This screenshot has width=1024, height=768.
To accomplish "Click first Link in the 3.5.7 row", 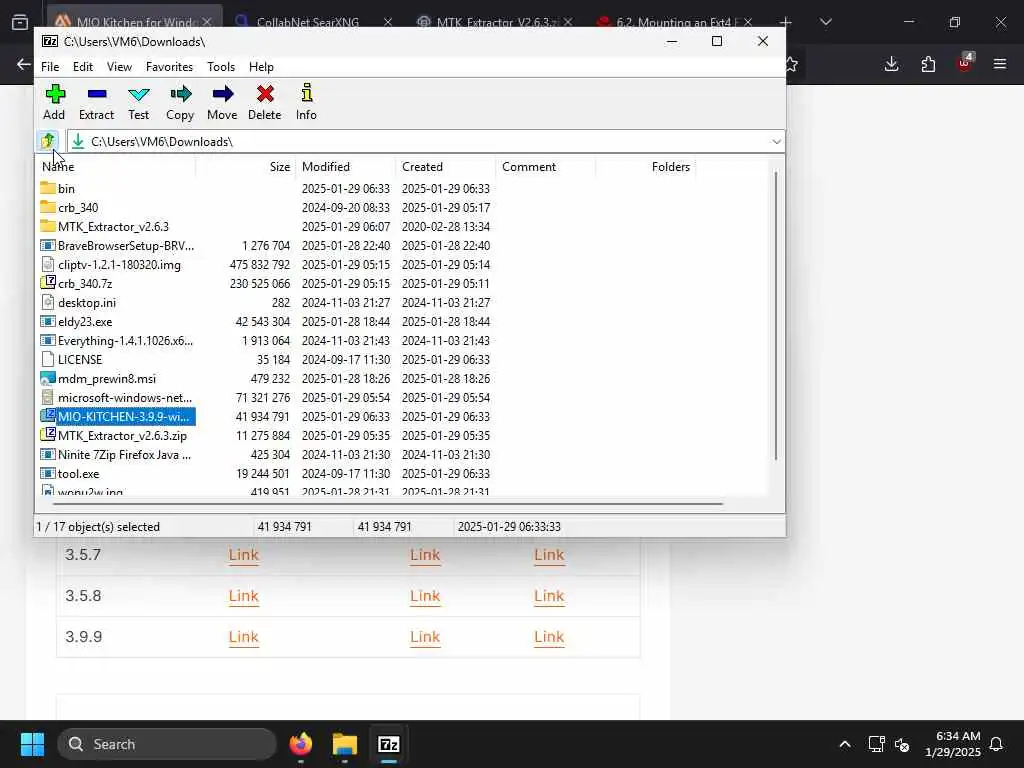I will pos(244,555).
